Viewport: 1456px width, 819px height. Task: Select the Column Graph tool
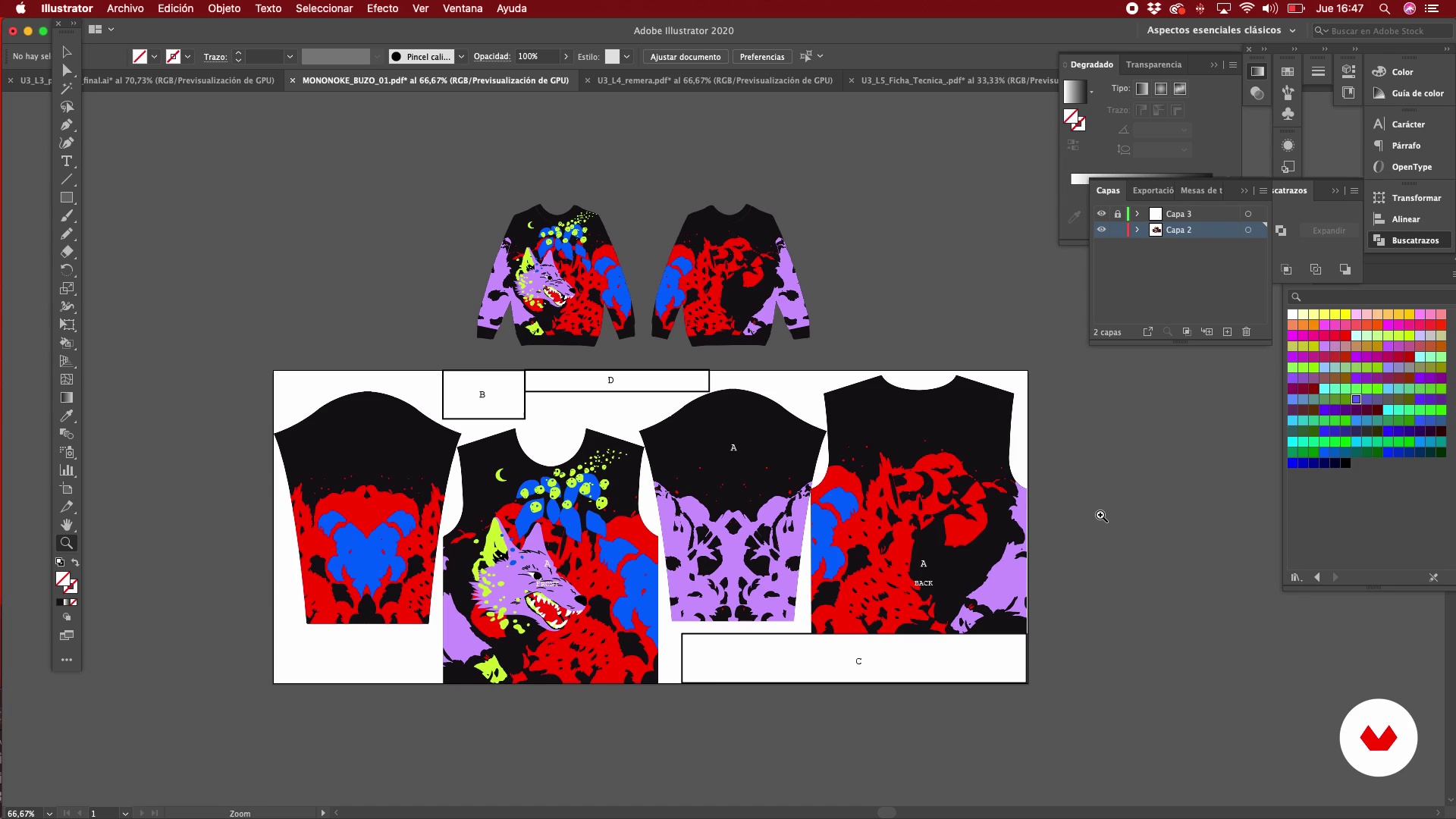(x=67, y=470)
